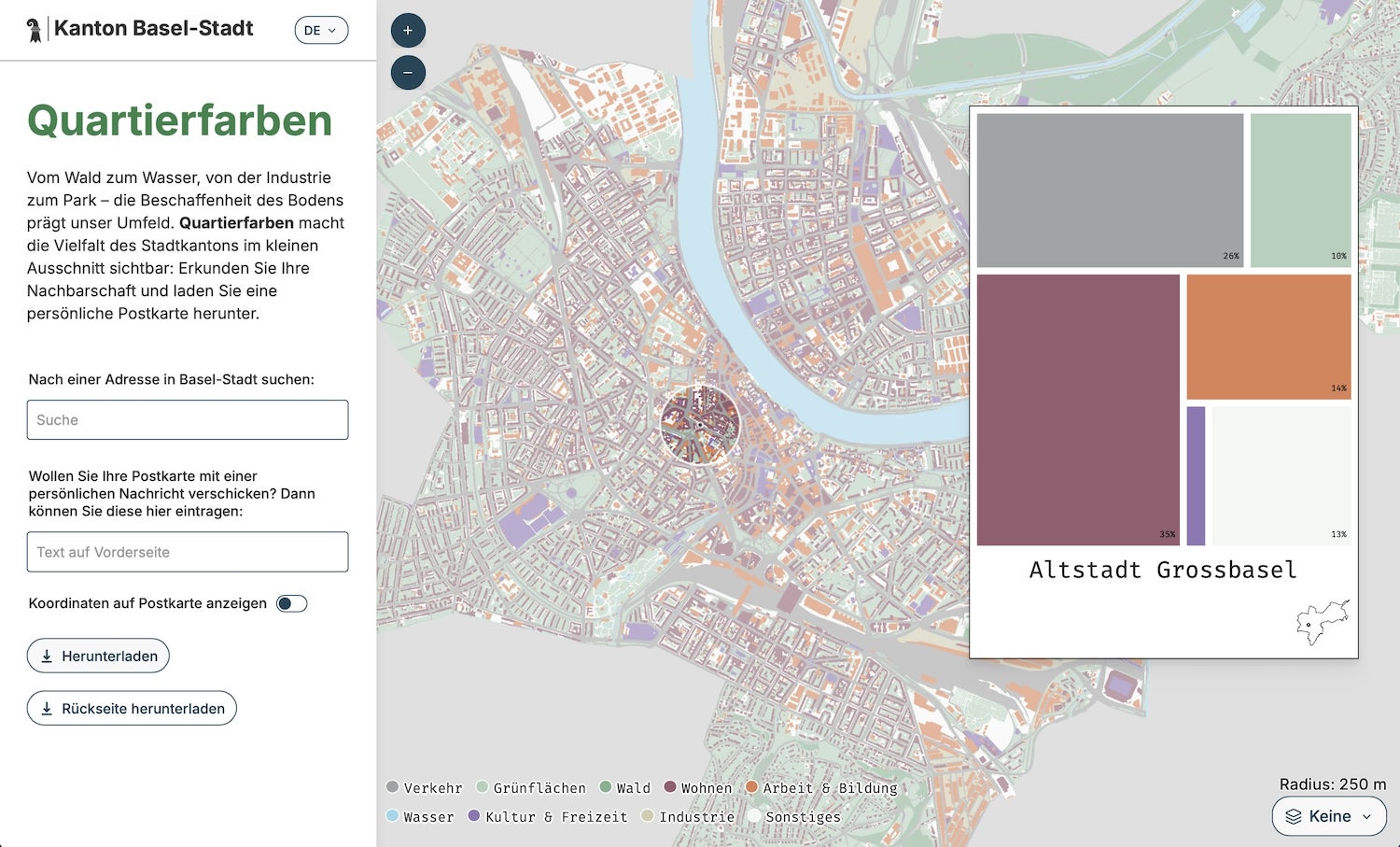Open the Keine layers dropdown
The image size is (1400, 847).
[x=1329, y=816]
